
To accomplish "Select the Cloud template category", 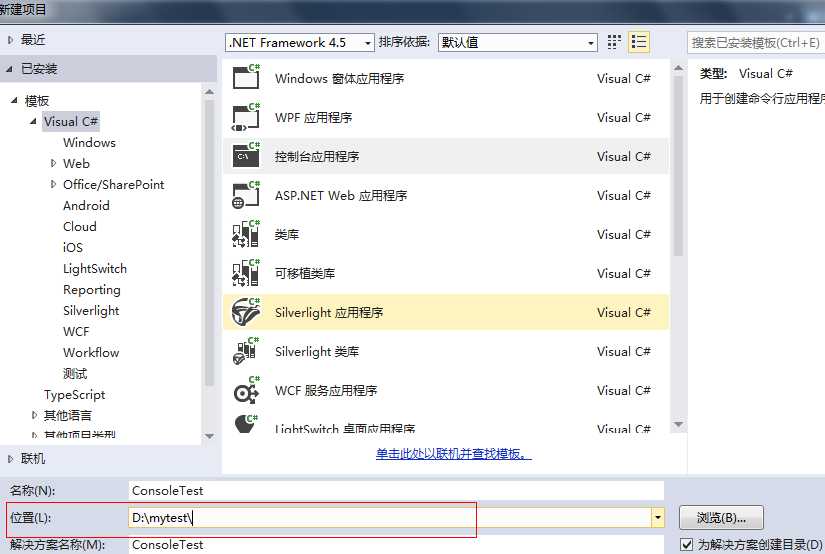I will coord(79,227).
